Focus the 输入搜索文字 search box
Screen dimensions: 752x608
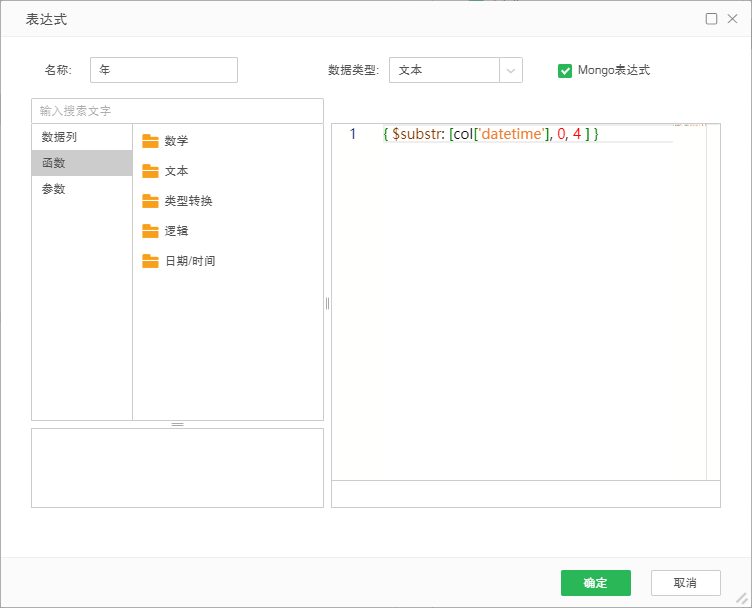click(178, 111)
